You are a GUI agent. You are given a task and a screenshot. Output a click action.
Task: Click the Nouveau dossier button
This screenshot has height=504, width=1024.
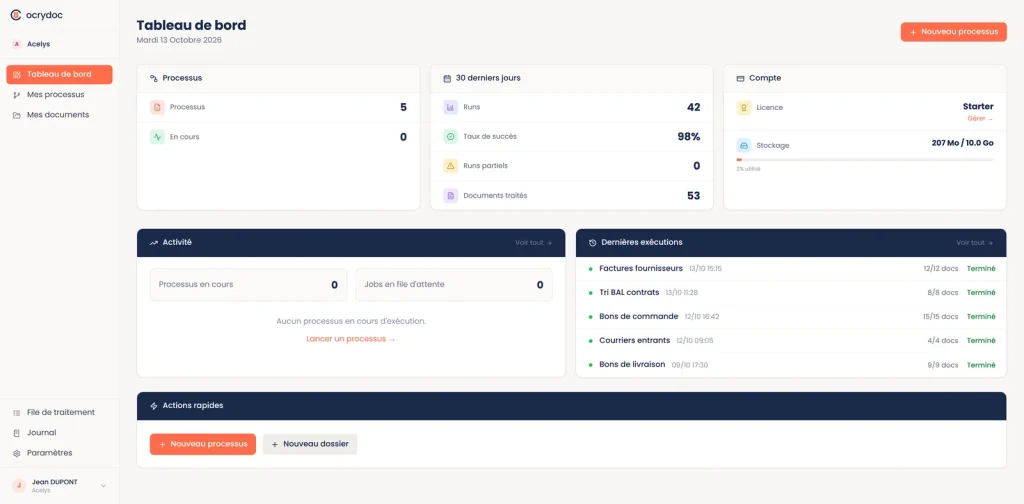pos(310,444)
